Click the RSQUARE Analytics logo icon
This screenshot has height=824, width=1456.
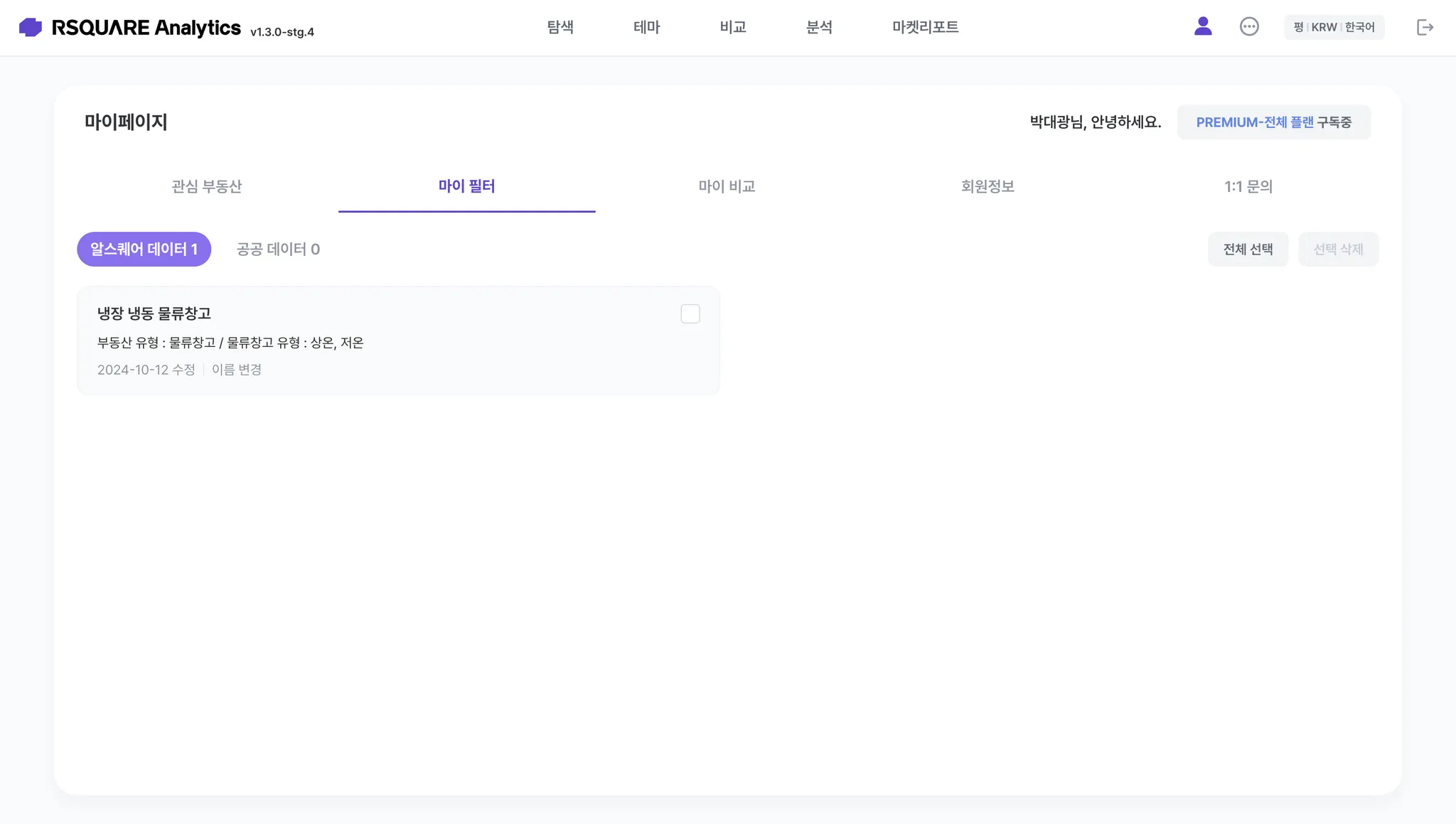(31, 28)
